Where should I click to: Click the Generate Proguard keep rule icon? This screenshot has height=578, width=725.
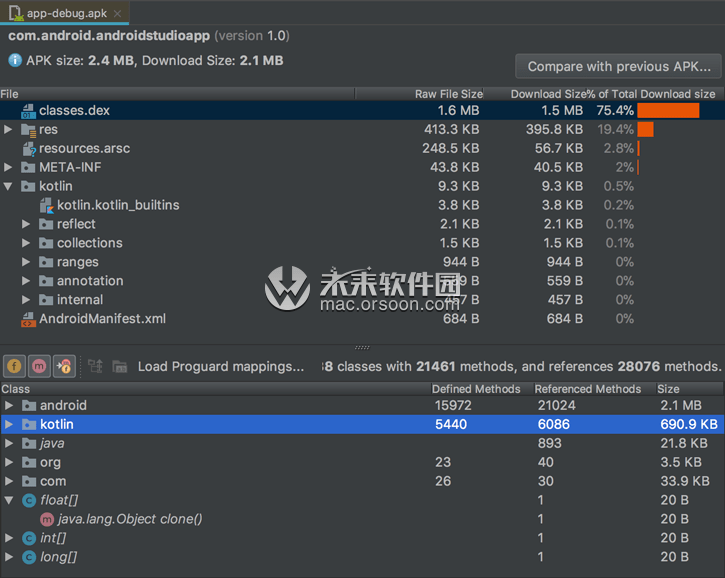(120, 367)
